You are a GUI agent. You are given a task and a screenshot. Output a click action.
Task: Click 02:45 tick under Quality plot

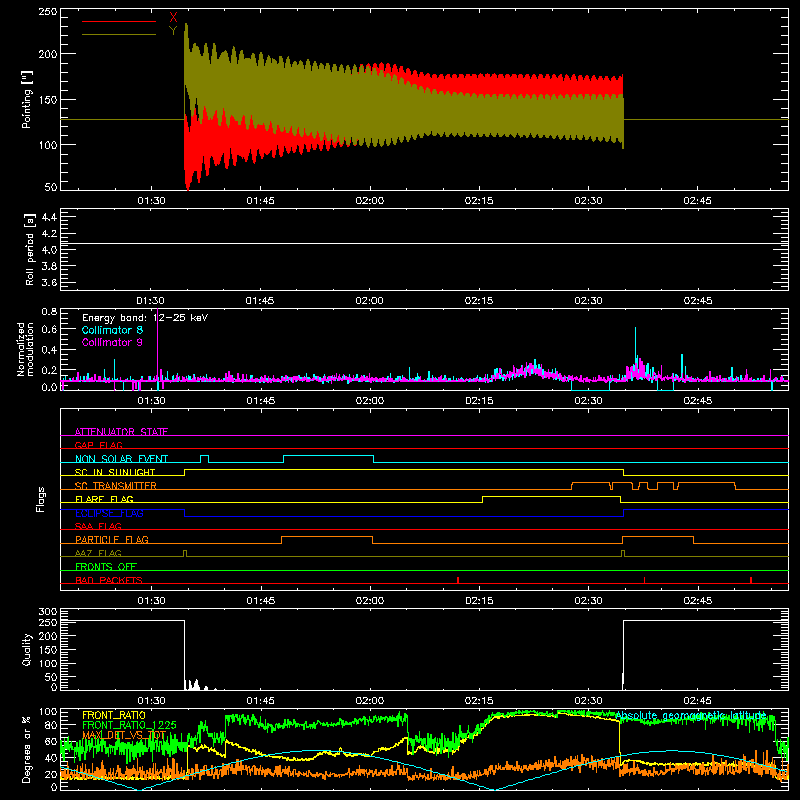tap(697, 701)
